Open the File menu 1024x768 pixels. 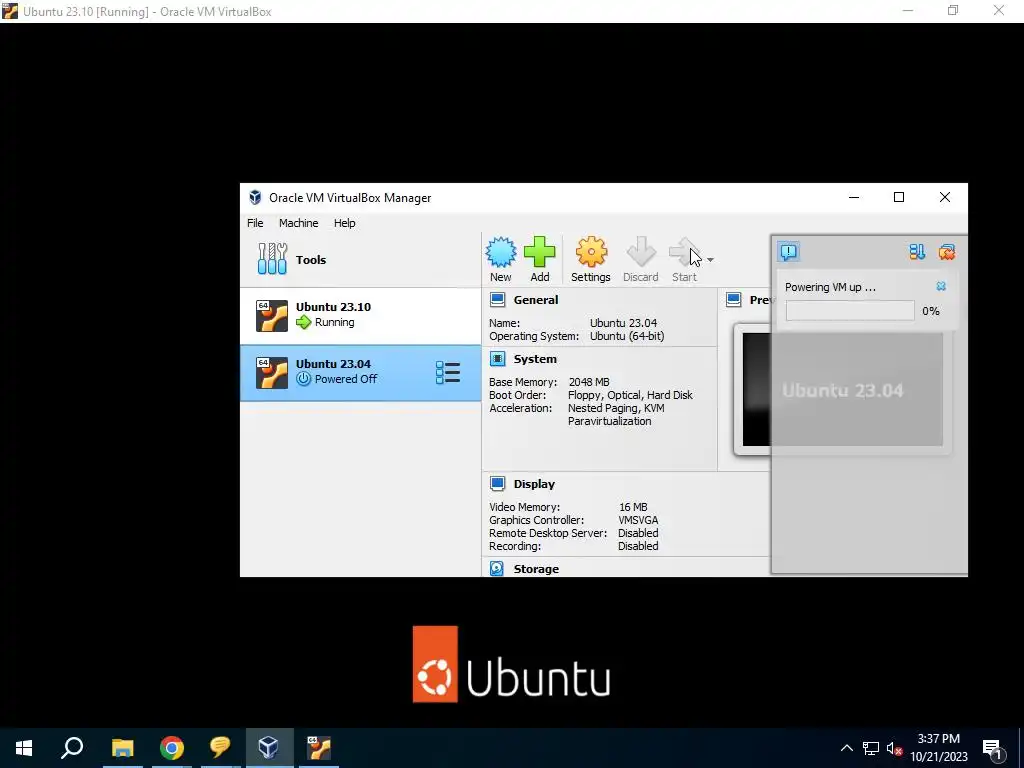[x=255, y=223]
